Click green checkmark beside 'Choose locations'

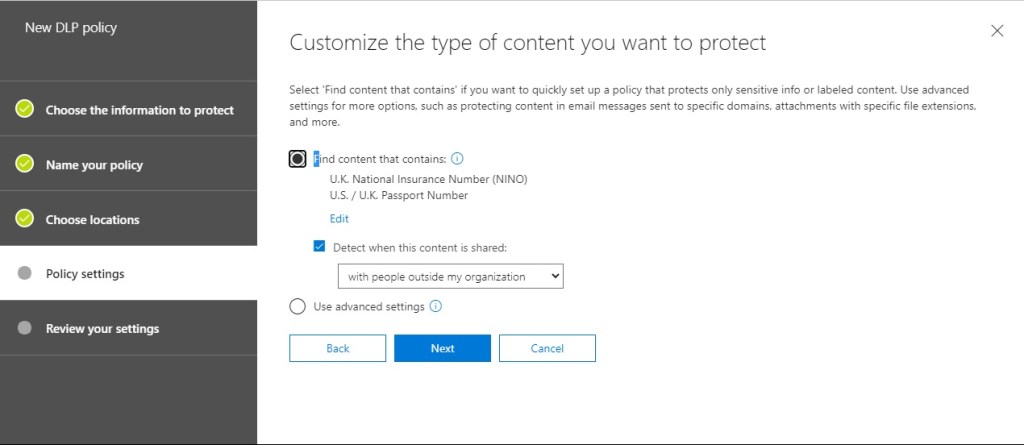(25, 219)
